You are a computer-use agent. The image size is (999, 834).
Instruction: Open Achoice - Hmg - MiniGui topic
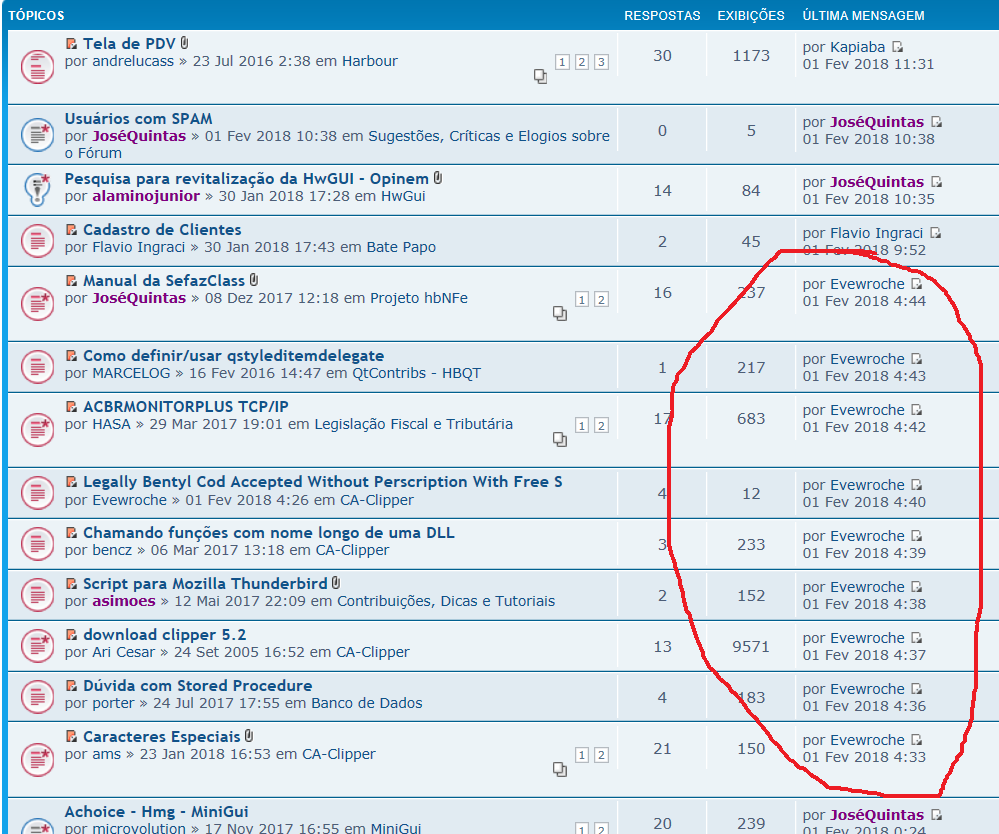pos(156,812)
